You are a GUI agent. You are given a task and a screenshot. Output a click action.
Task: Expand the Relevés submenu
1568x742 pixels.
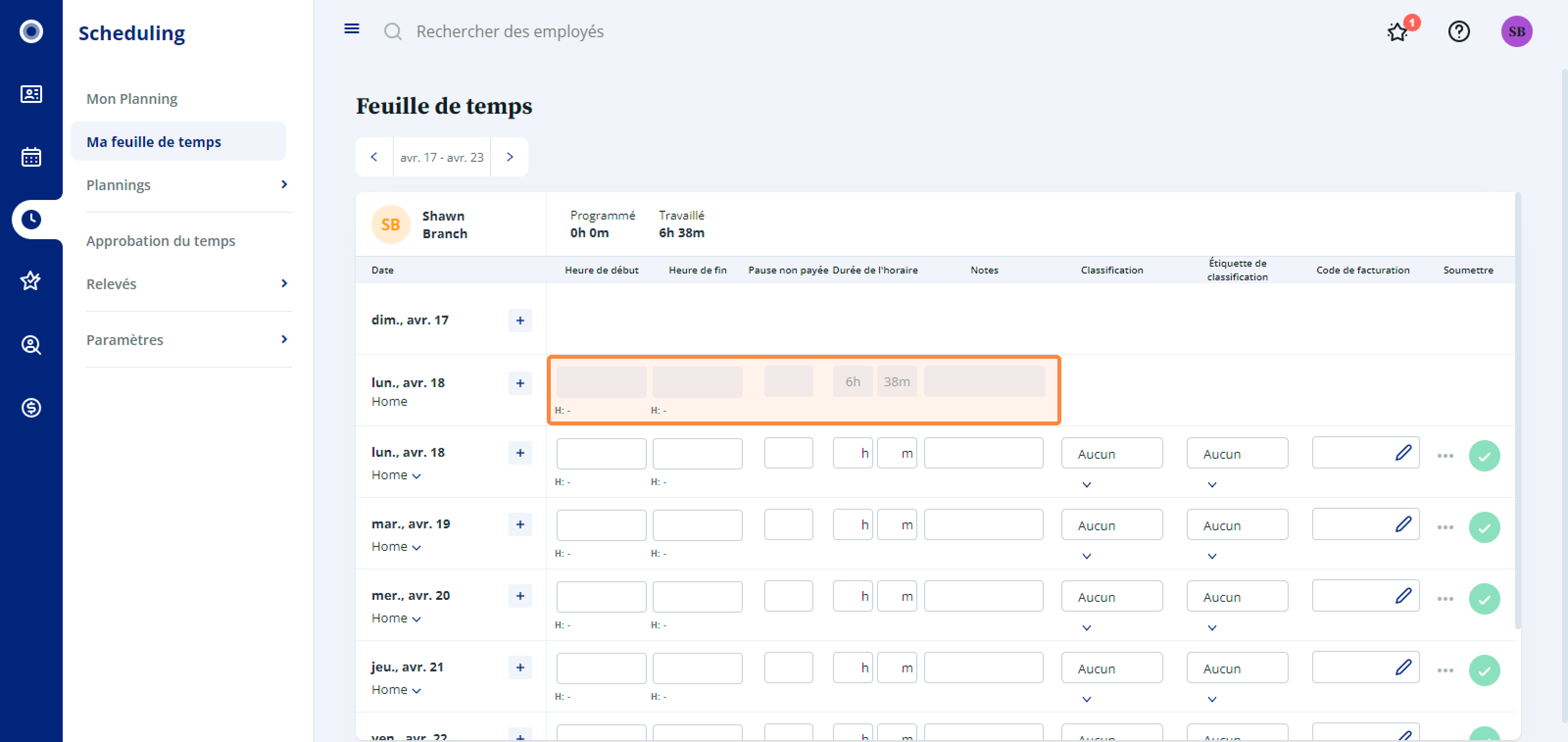(x=284, y=283)
